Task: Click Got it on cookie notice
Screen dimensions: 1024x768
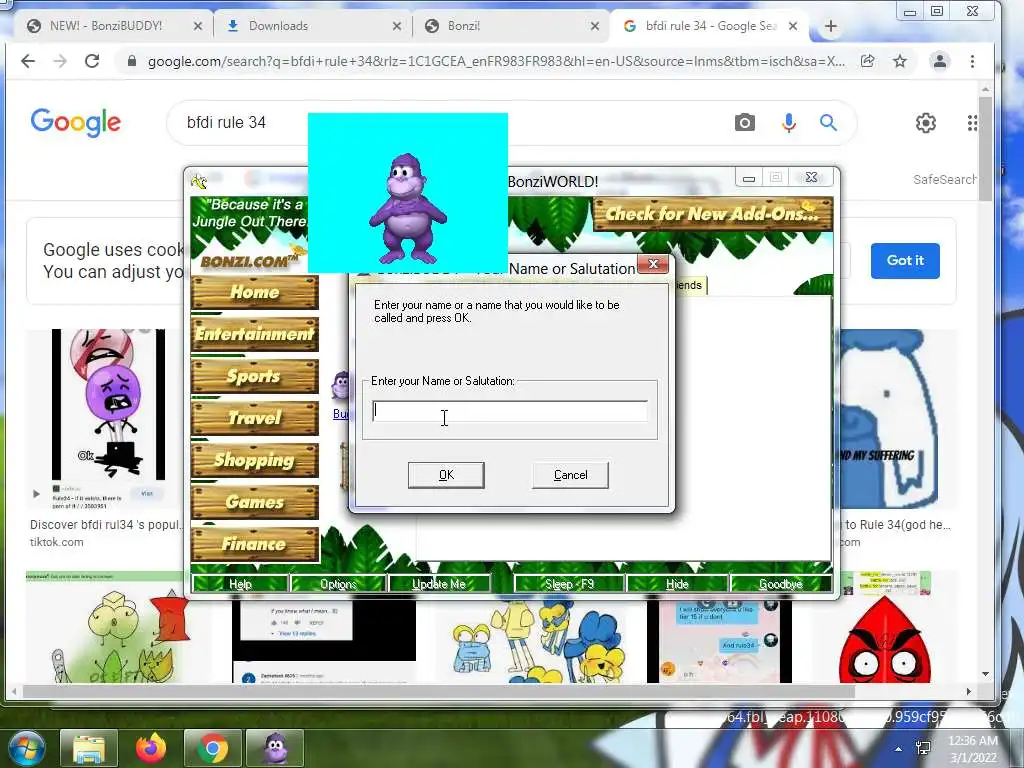Action: (x=905, y=261)
